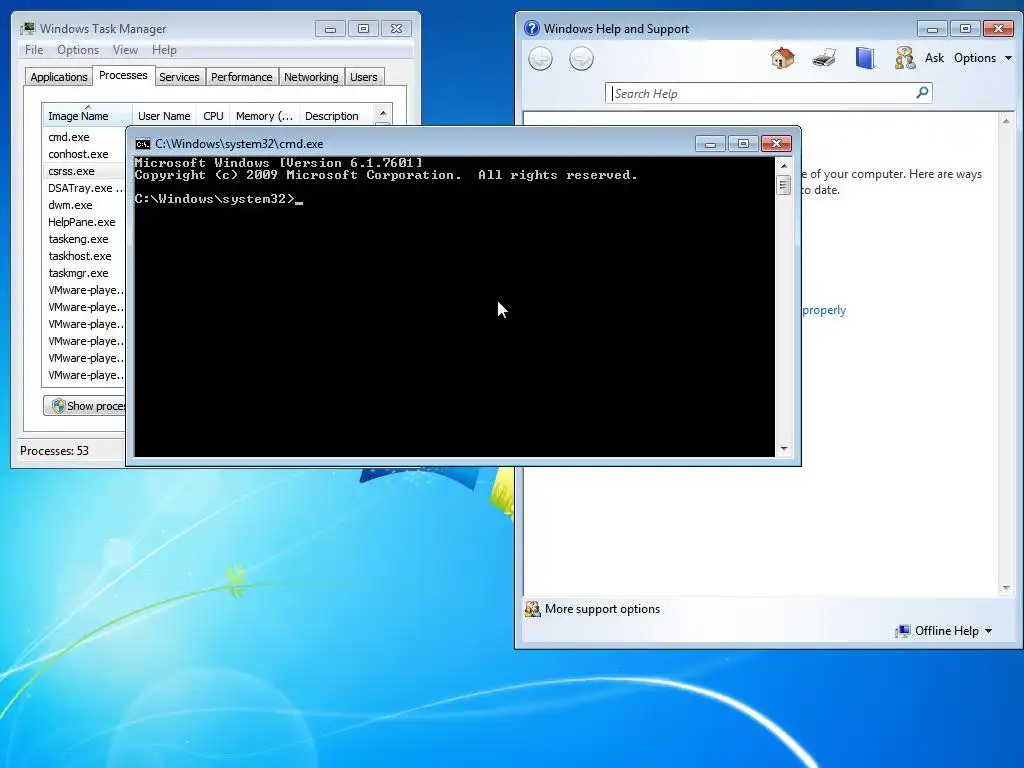
Task: Switch to the Applications tab
Action: [59, 77]
